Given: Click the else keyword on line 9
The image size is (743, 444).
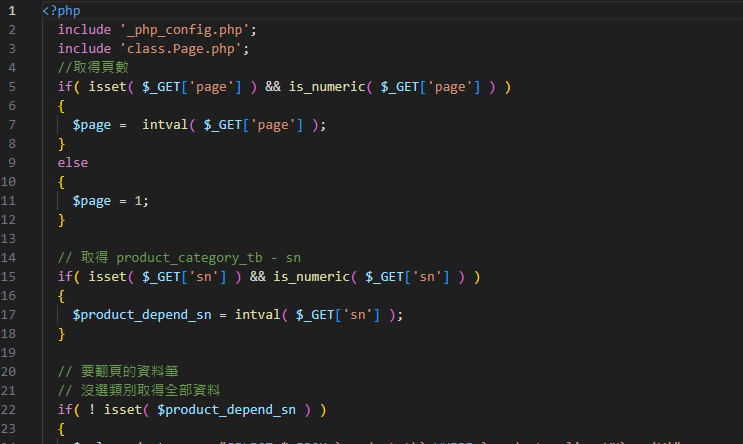Looking at the screenshot, I should [73, 163].
